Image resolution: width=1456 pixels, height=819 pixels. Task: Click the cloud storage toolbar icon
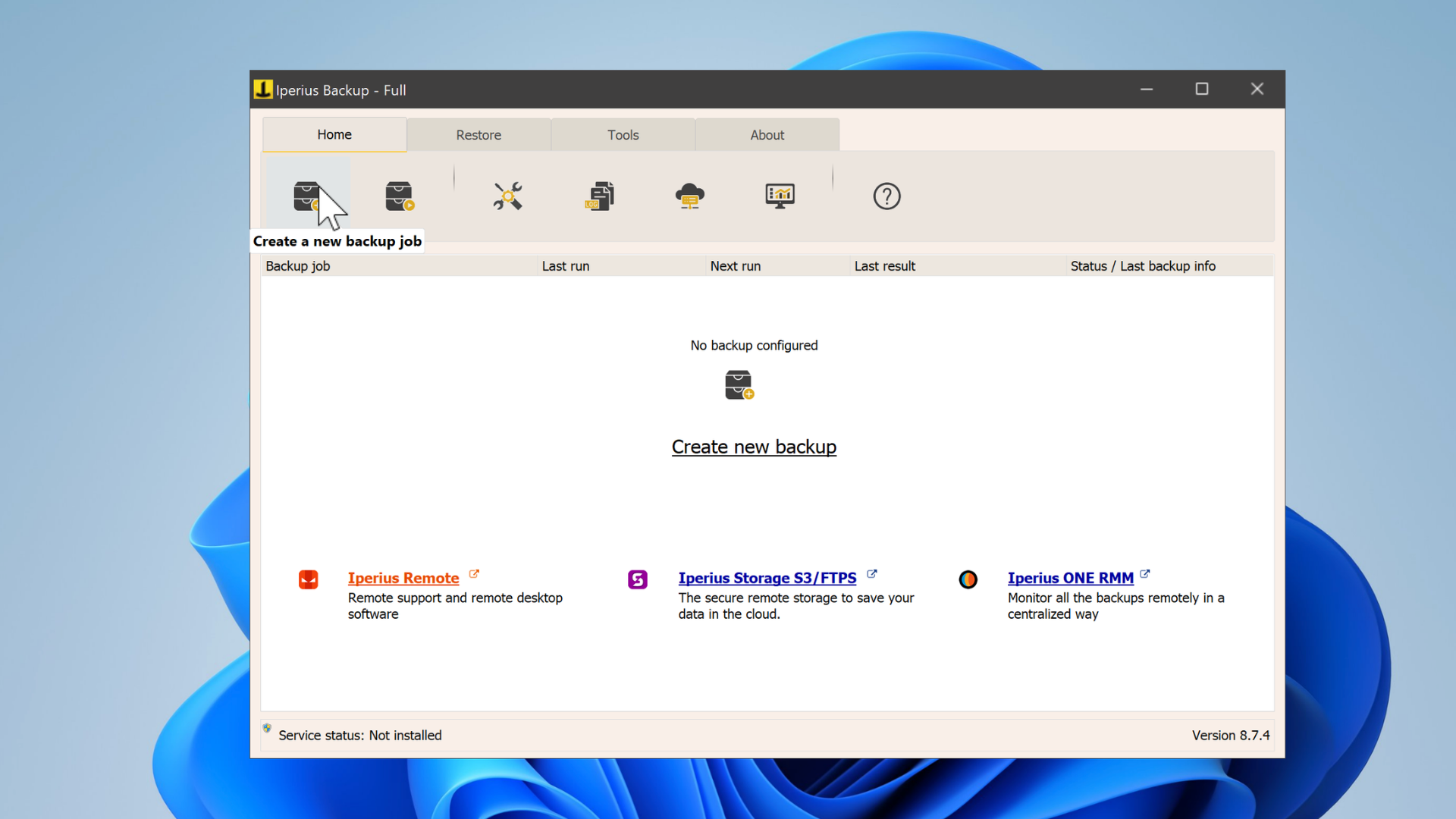pos(689,196)
